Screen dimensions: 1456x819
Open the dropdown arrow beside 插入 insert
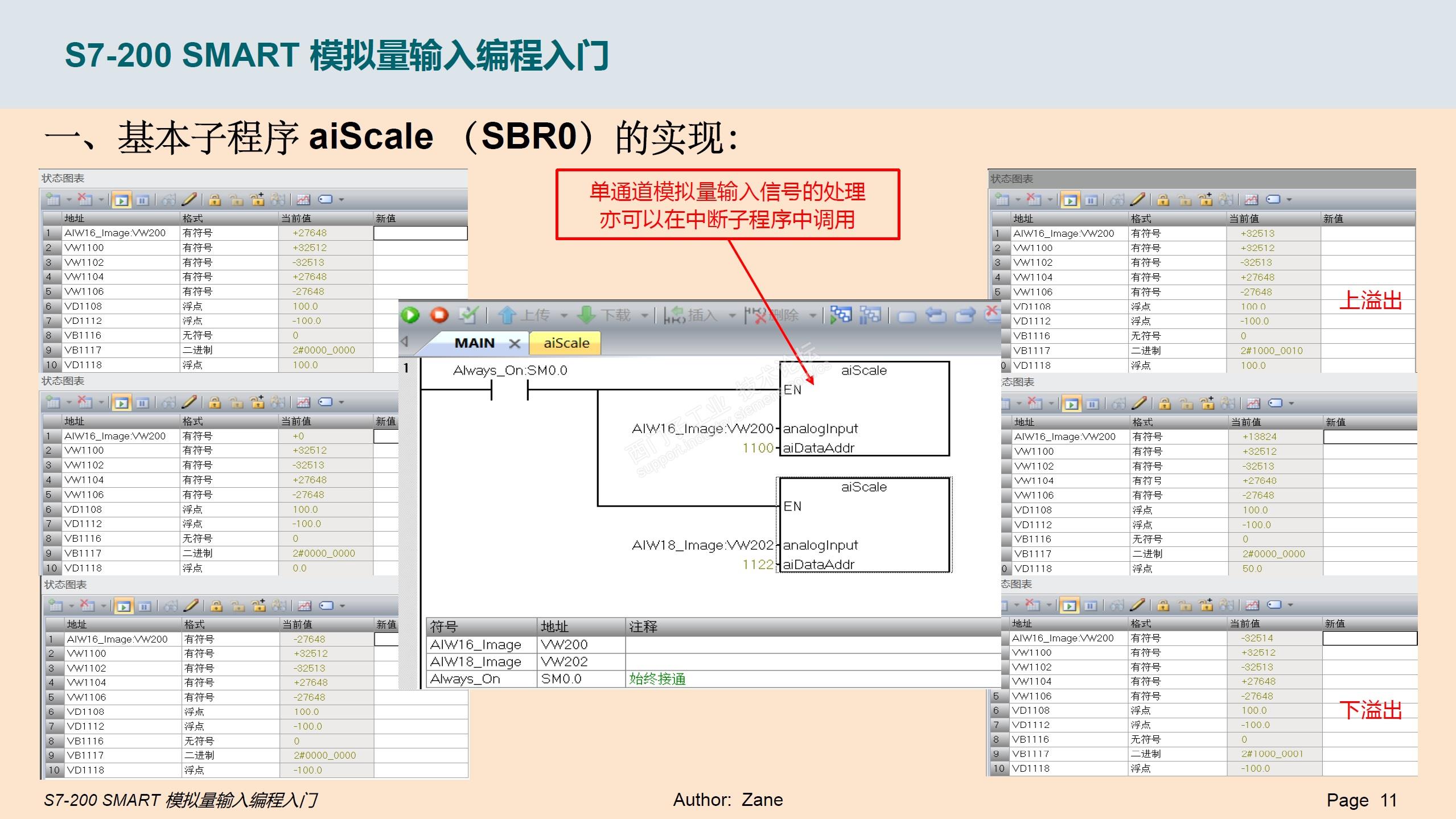[732, 315]
